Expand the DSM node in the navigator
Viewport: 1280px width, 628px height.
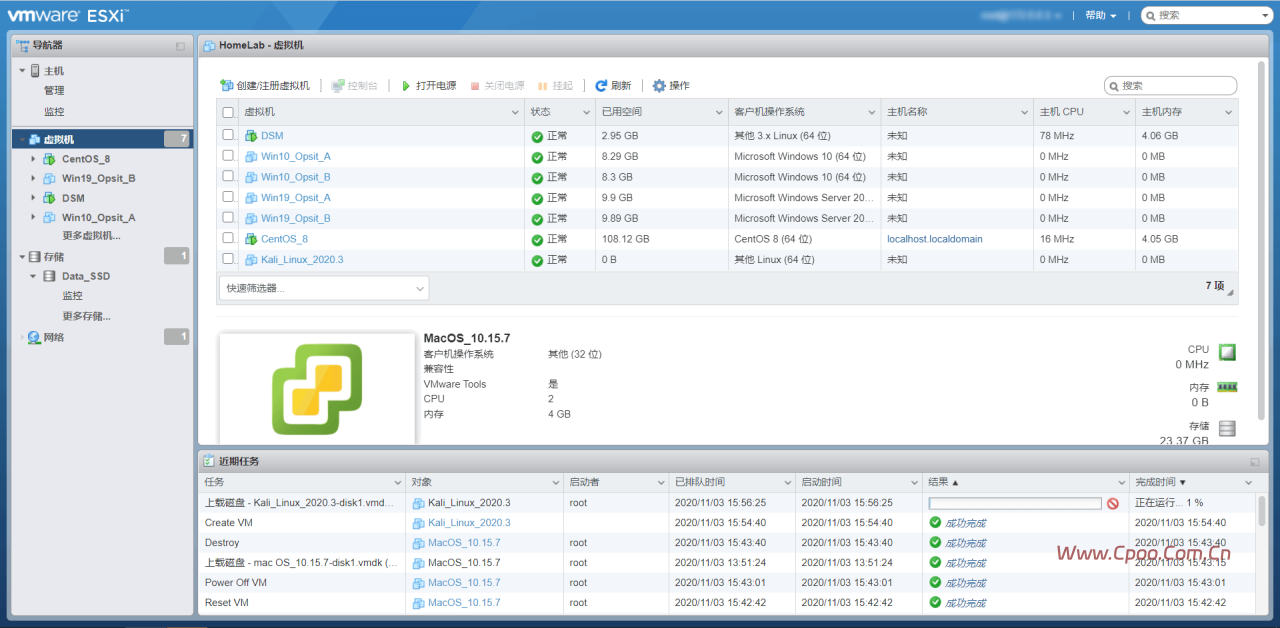(33, 198)
